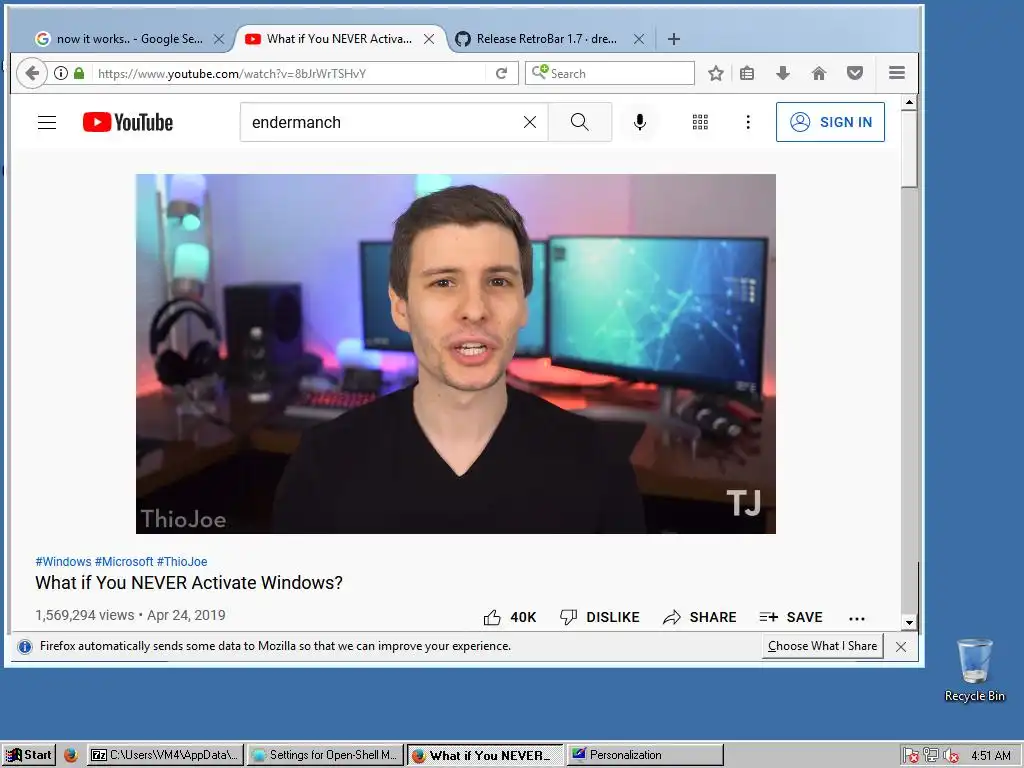Open site information icon in address bar
This screenshot has height=768, width=1024.
coord(61,73)
